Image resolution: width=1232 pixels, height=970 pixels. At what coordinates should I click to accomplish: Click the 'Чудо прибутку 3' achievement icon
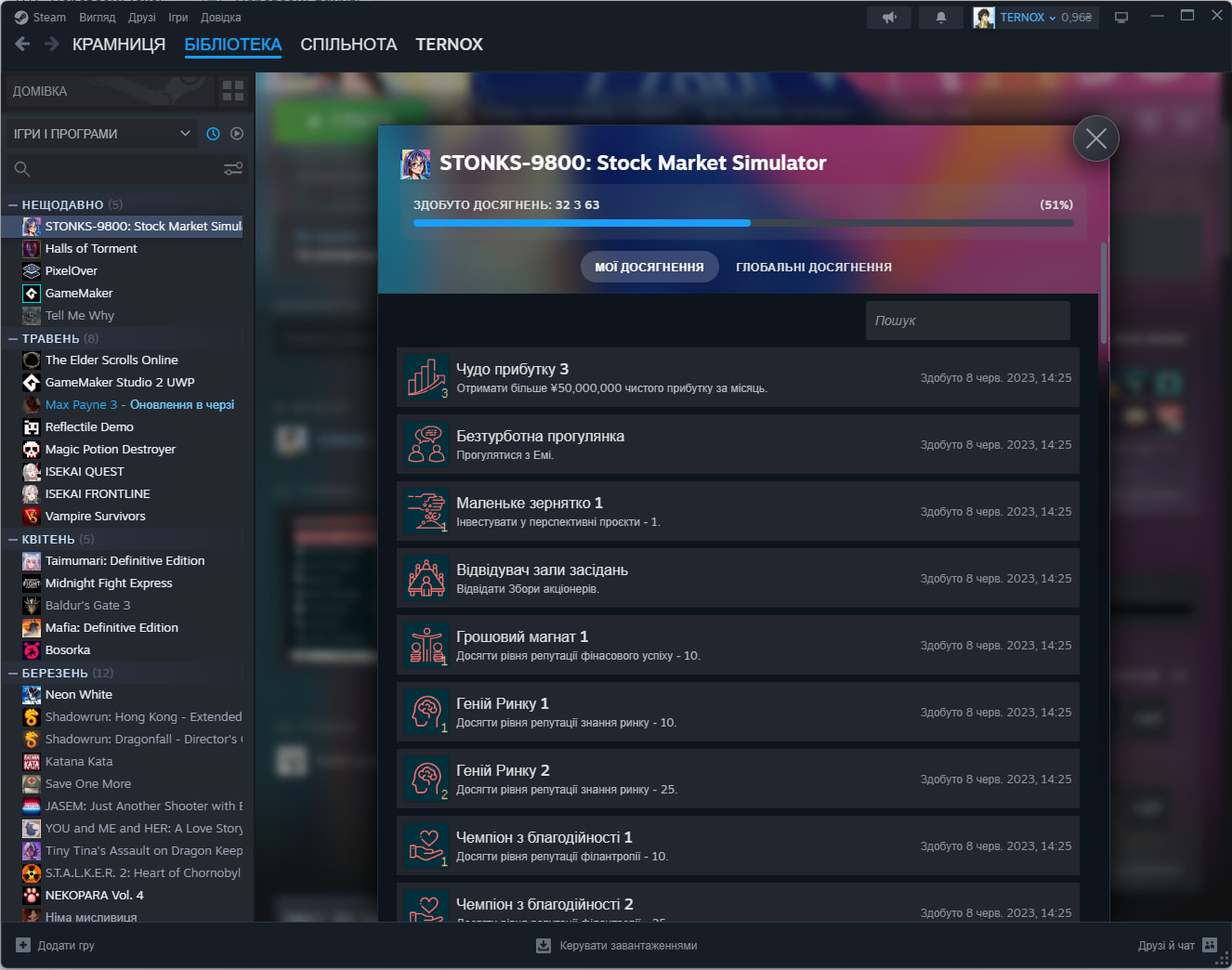click(x=427, y=377)
